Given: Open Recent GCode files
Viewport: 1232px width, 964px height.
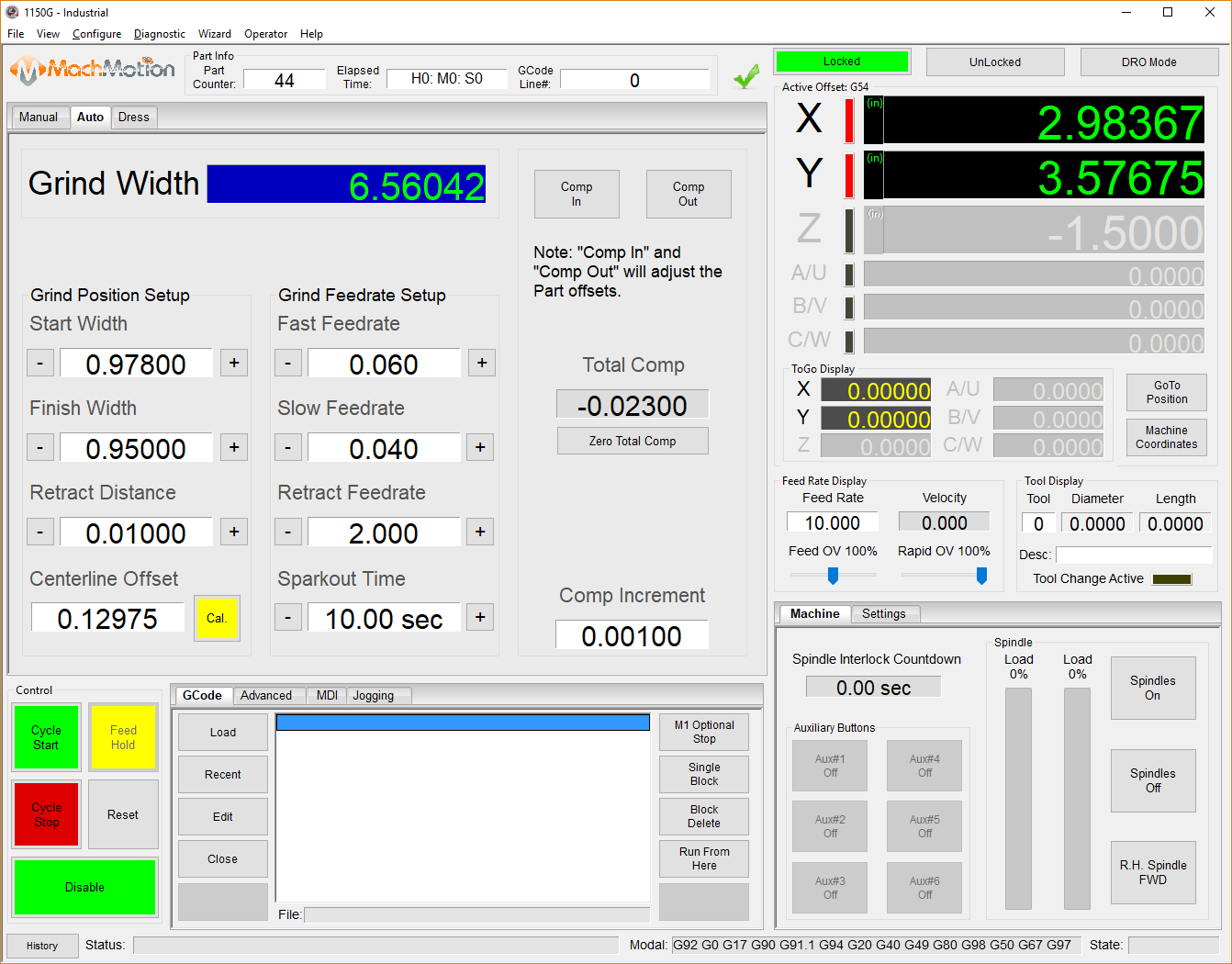Looking at the screenshot, I should coord(223,774).
